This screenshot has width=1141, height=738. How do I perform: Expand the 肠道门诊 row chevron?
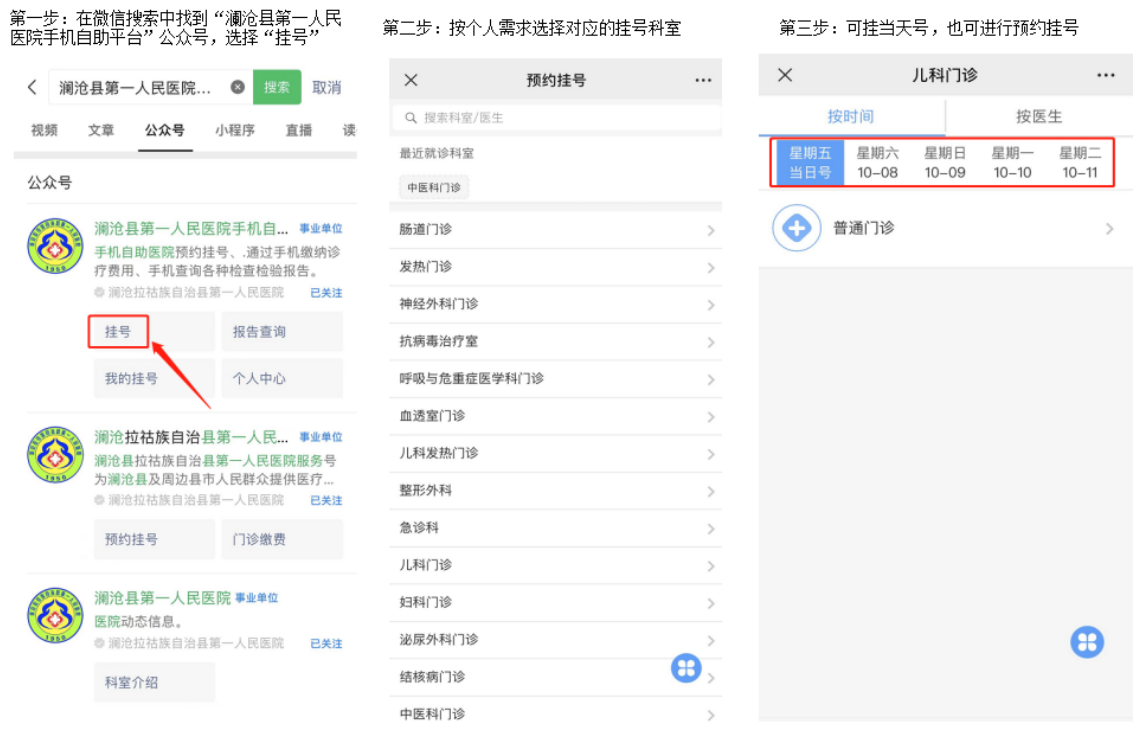coord(710,230)
